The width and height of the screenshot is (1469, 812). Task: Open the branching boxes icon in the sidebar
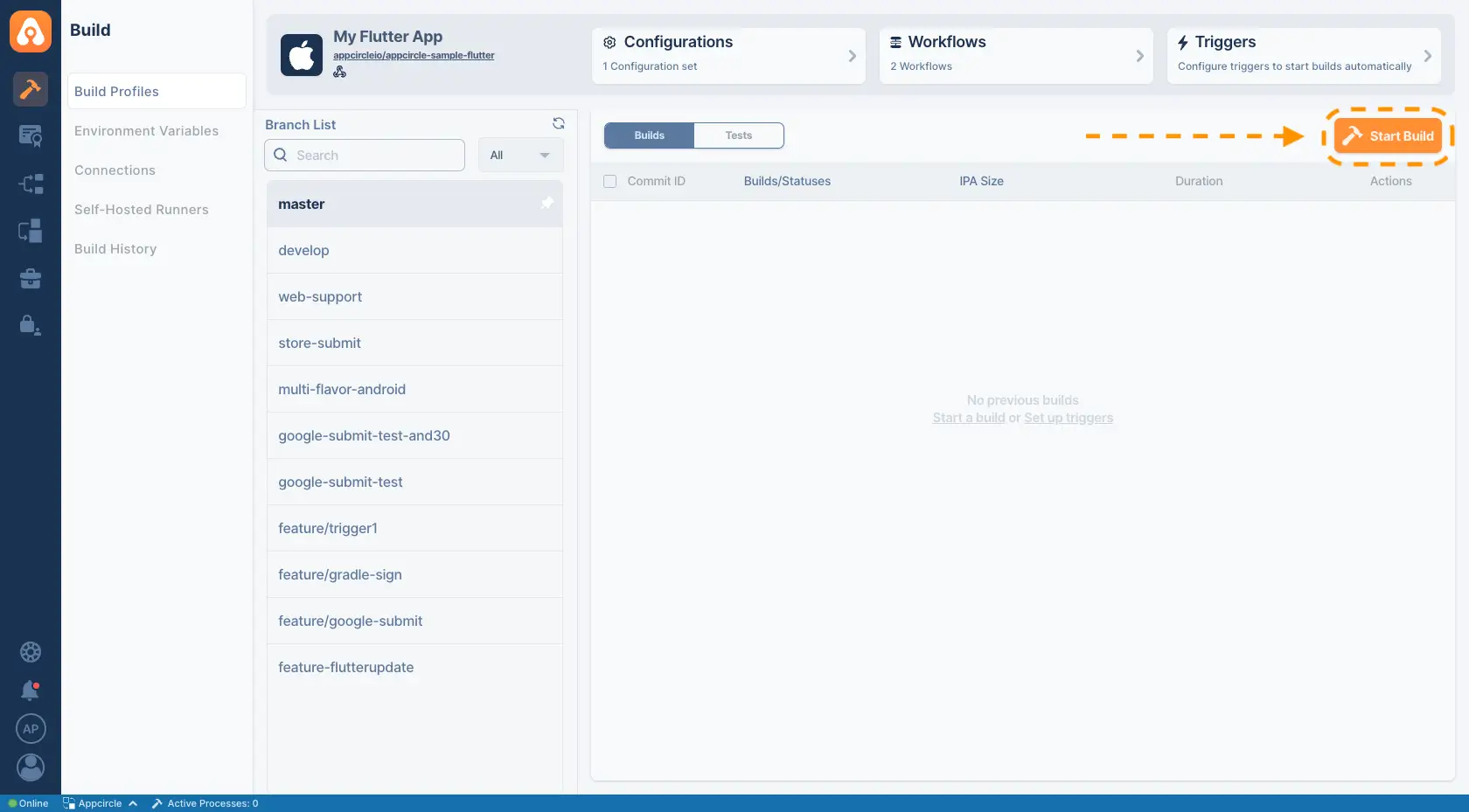31,184
